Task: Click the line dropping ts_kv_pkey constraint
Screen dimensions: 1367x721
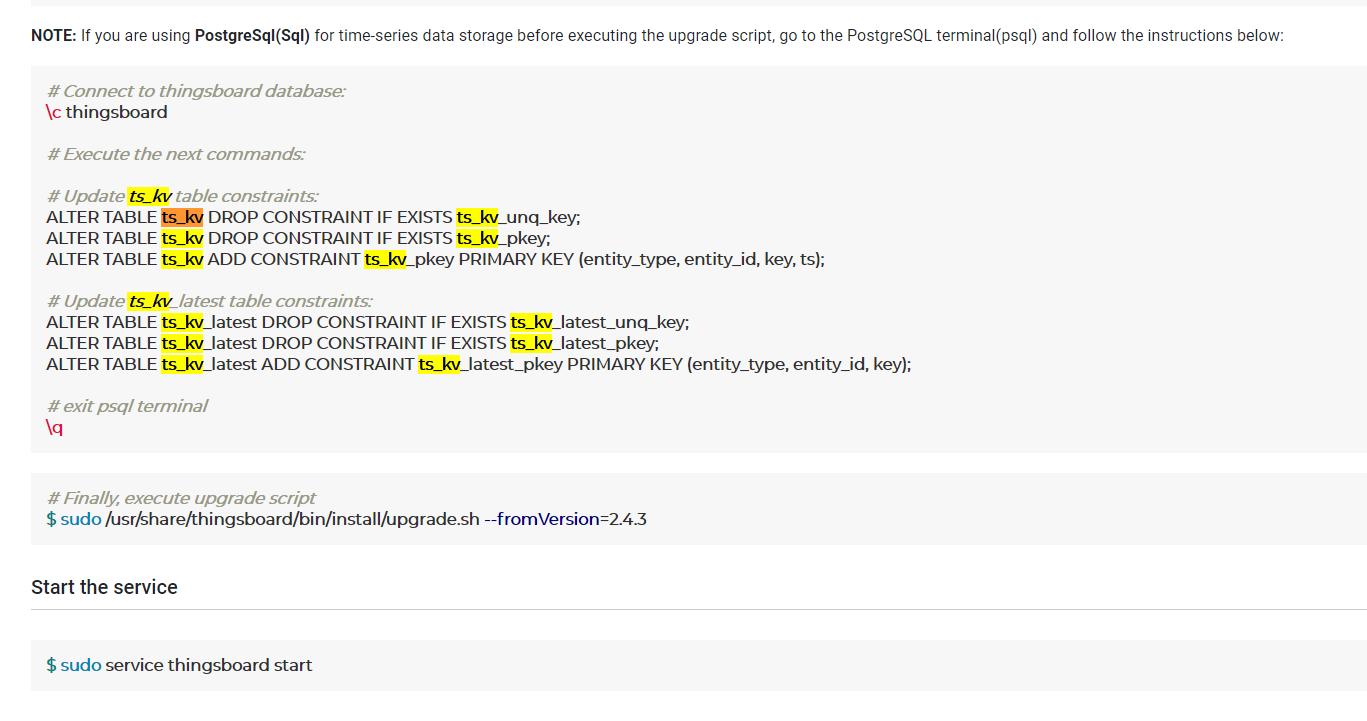Action: 298,238
